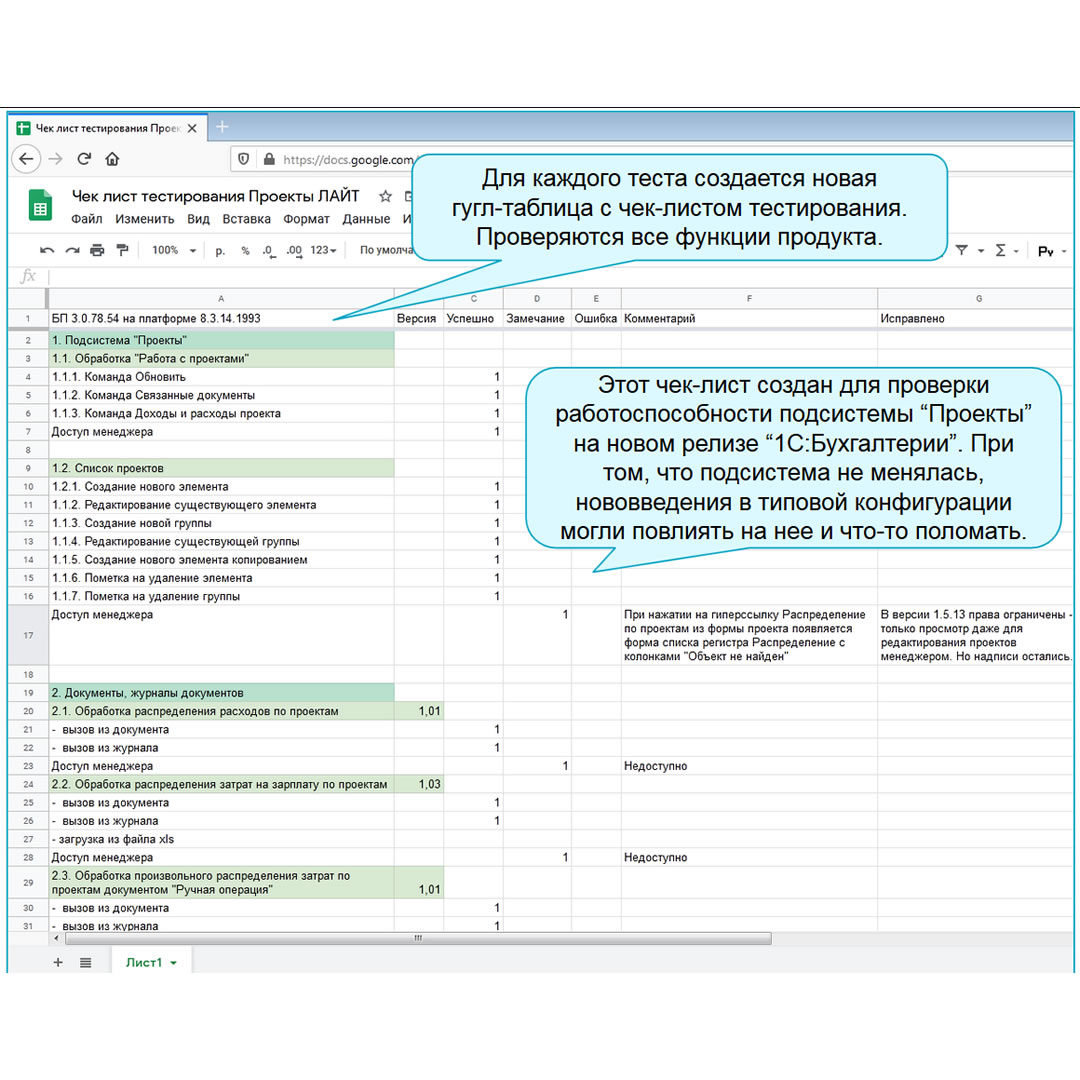Click cell 1.2. Список проектов
This screenshot has width=1080, height=1080.
coord(221,468)
